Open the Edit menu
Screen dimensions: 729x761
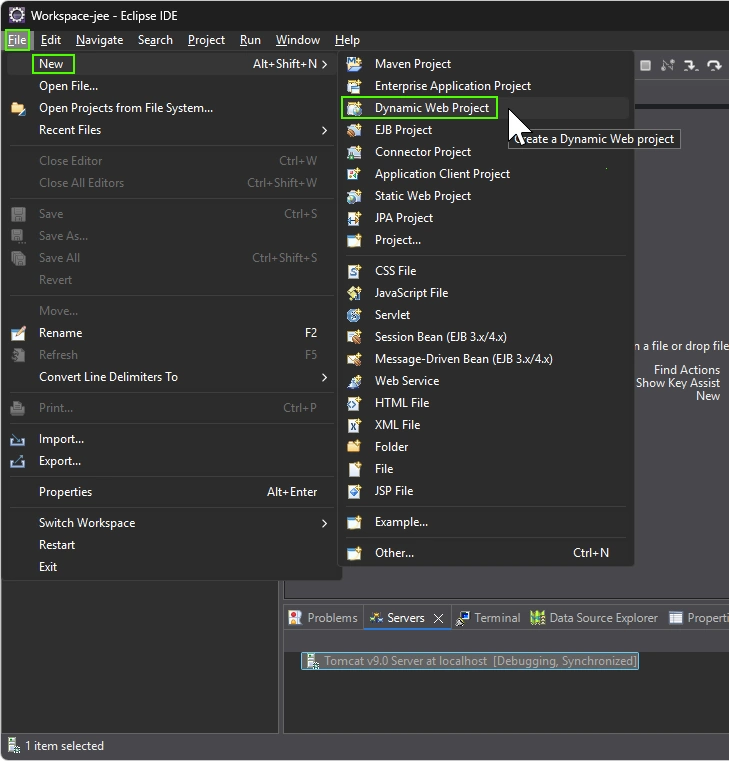click(50, 40)
